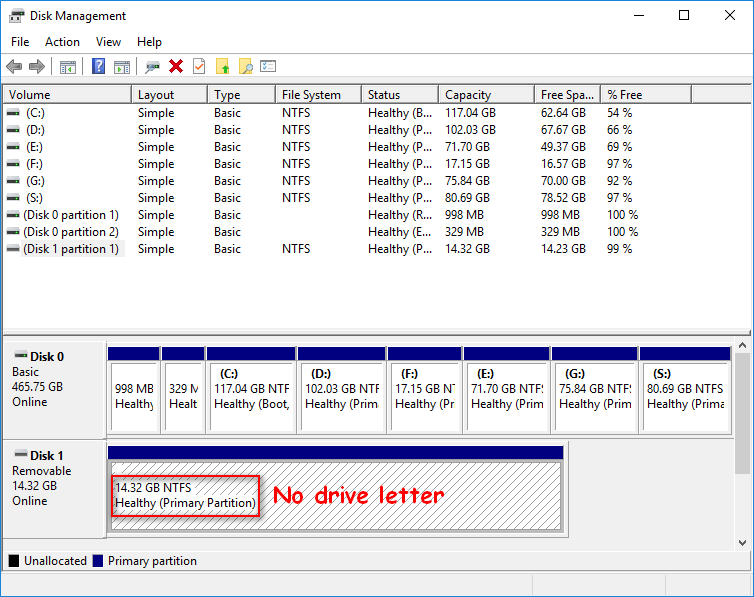Click the Forward arrow toolbar icon

[37, 66]
